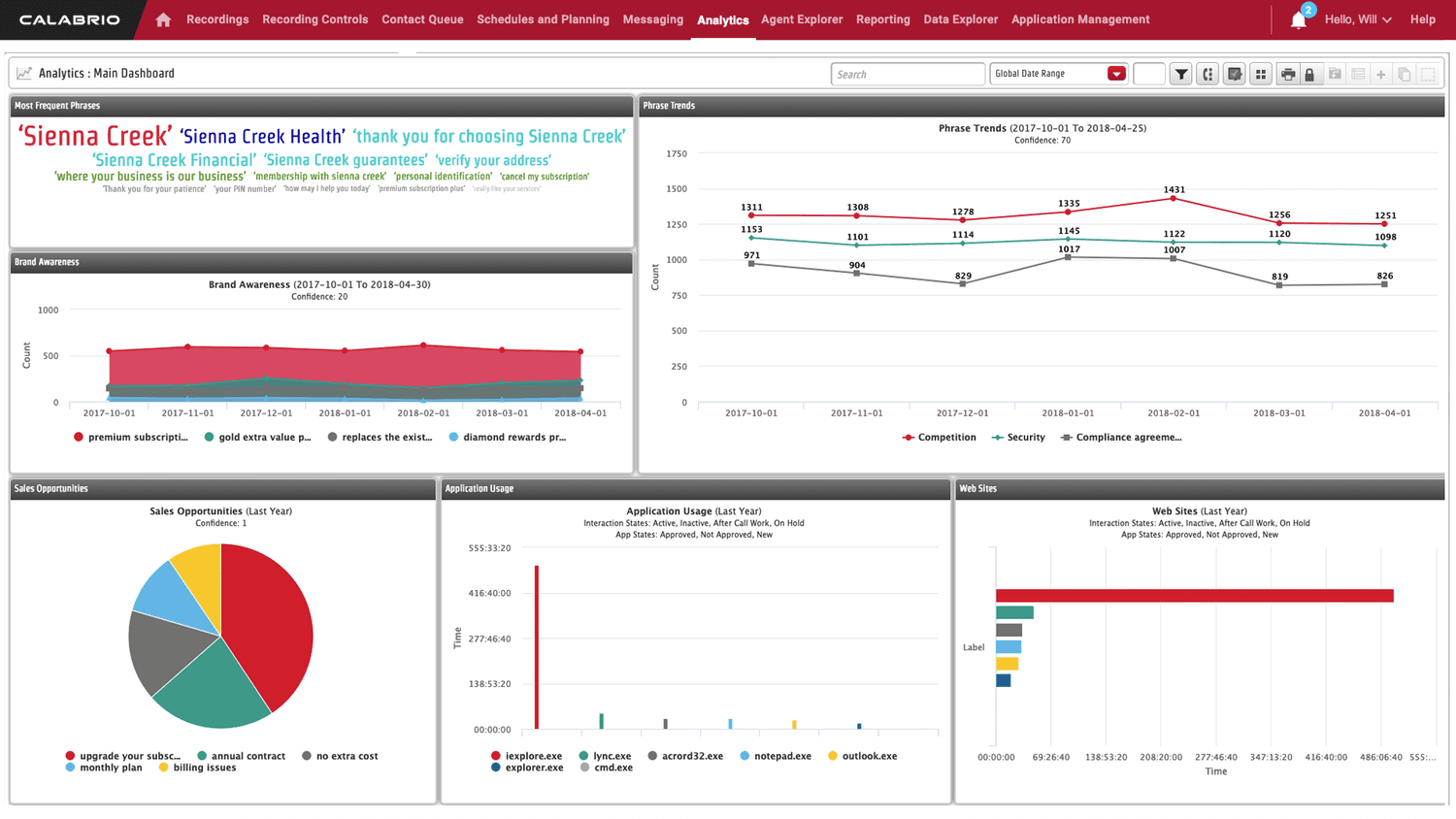Switch to the Reporting tab

pos(882,18)
